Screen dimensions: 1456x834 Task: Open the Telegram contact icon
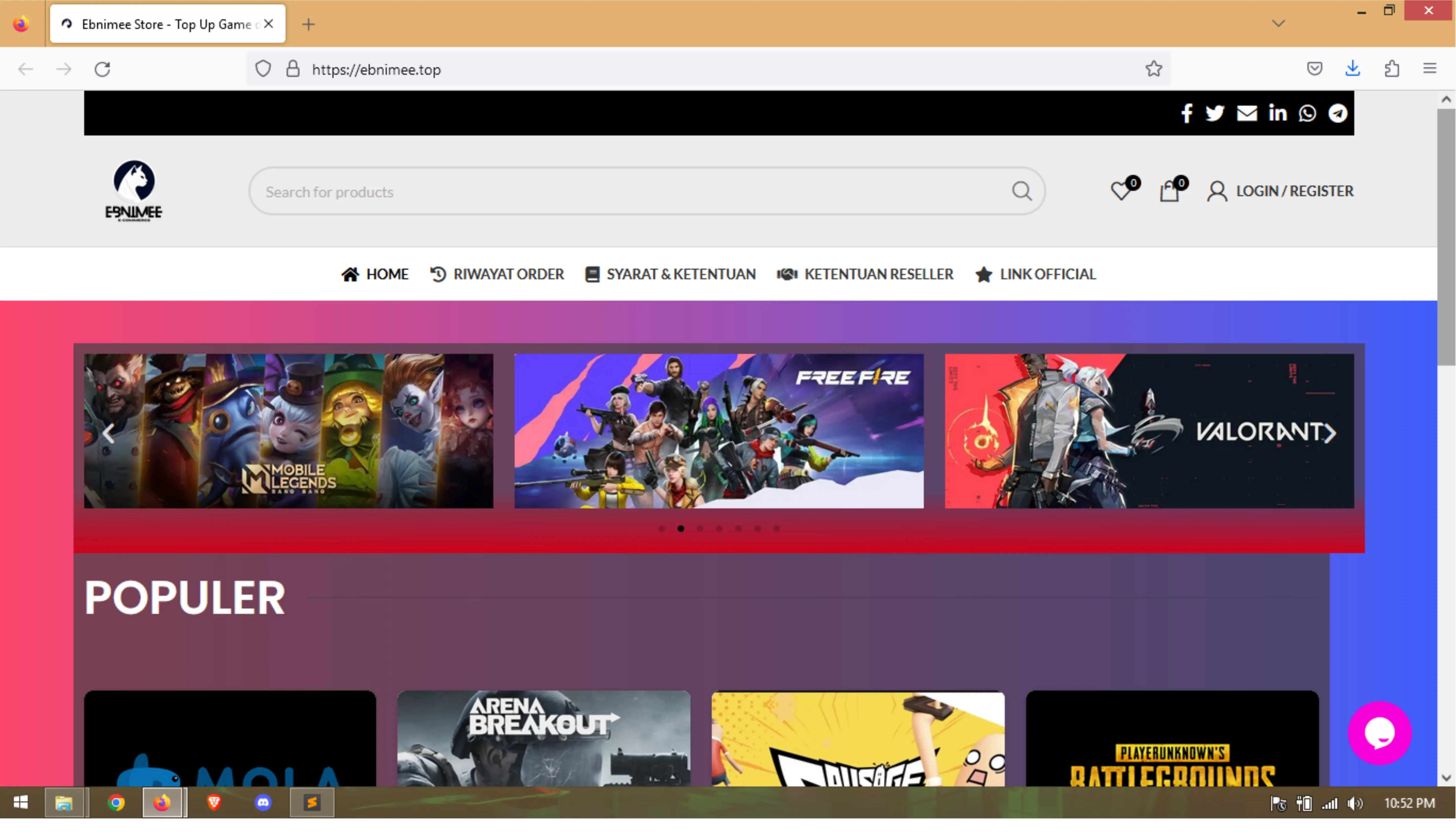click(1338, 113)
